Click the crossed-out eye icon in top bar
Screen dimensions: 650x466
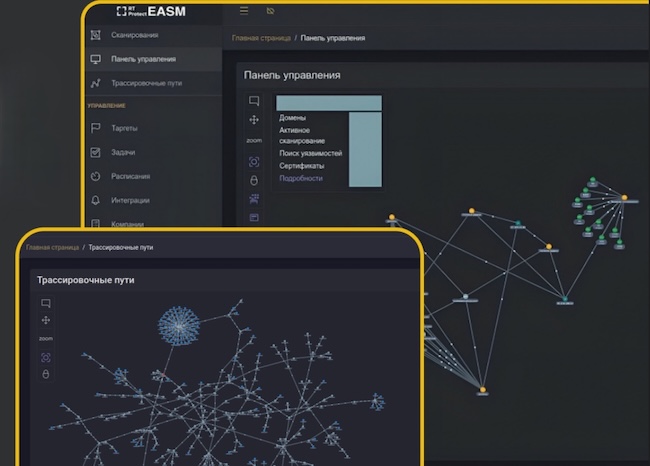pos(270,11)
